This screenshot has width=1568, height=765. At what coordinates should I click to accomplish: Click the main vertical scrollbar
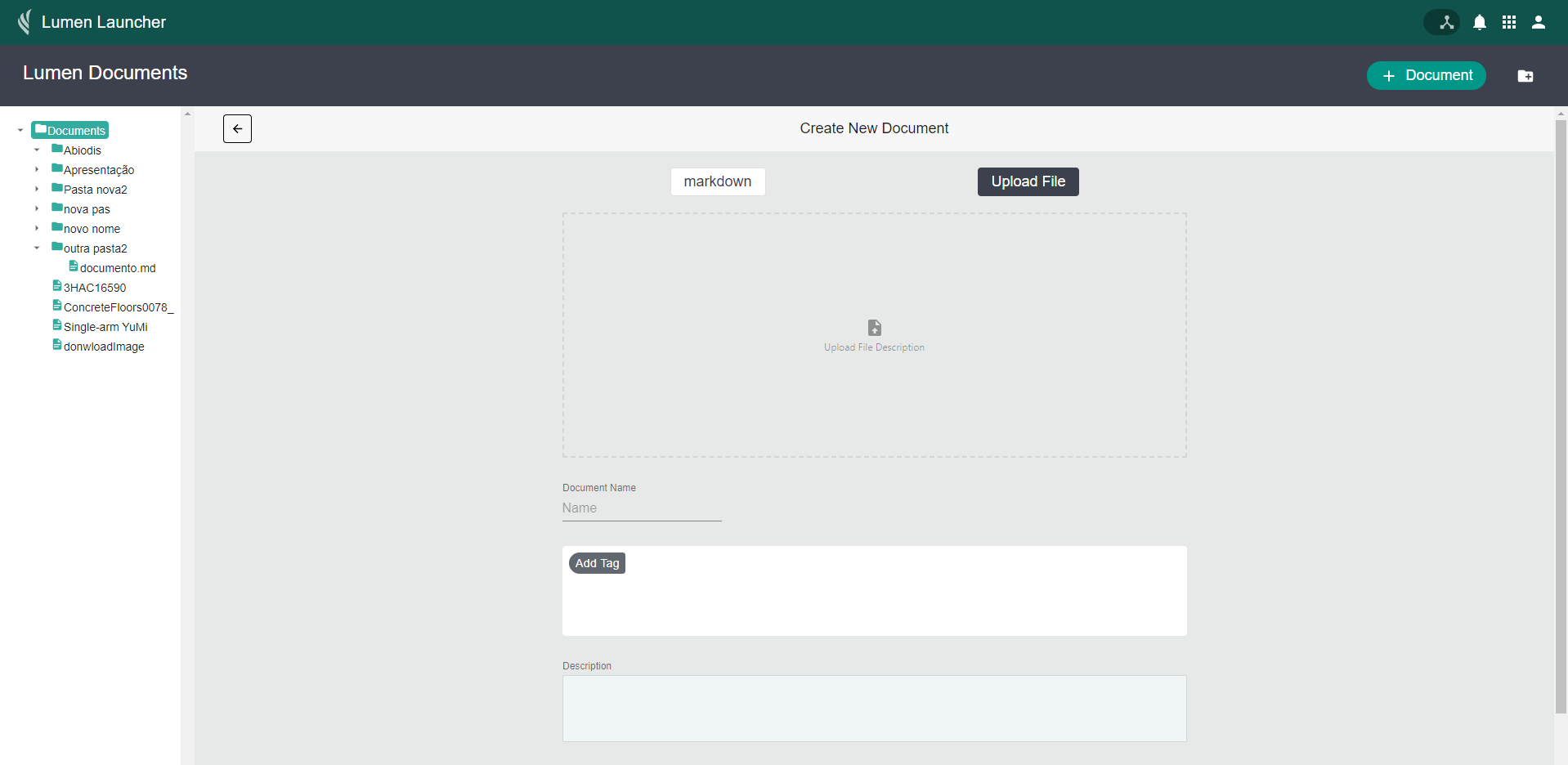tap(1561, 417)
